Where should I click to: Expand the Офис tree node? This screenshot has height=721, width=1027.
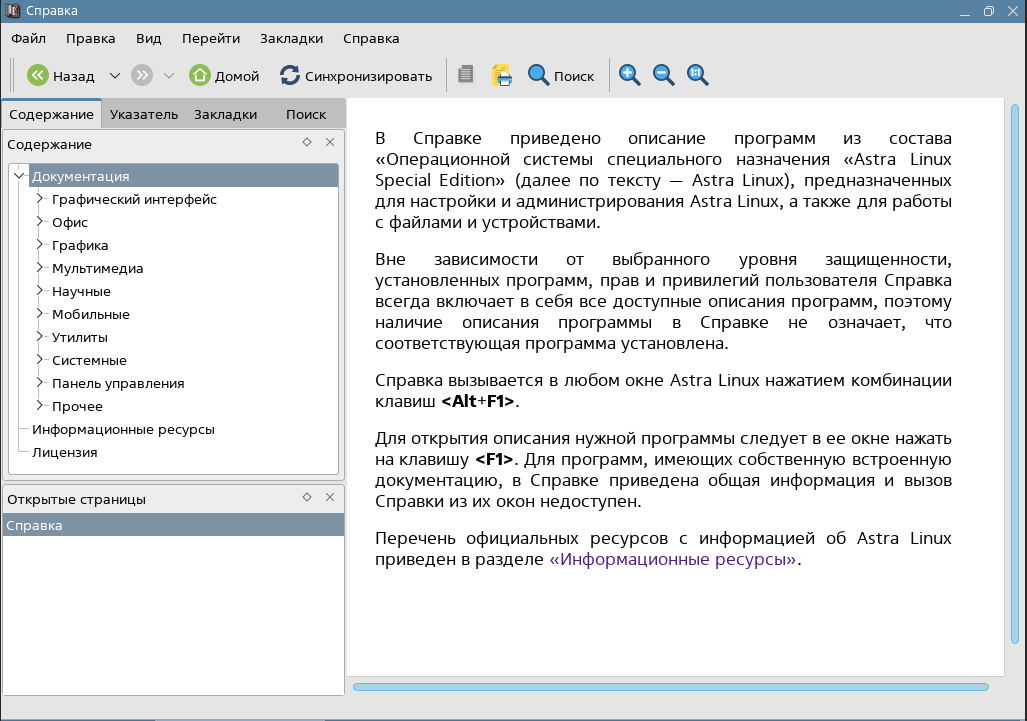point(39,221)
